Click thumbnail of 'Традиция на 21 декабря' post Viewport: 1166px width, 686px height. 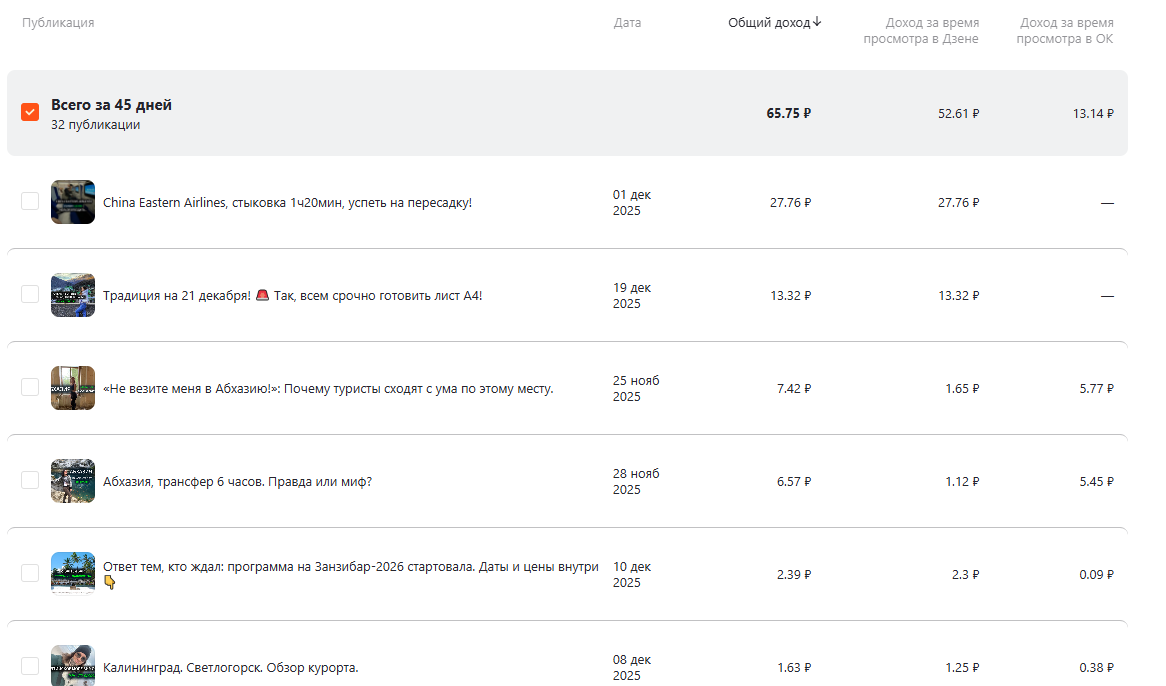(73, 295)
